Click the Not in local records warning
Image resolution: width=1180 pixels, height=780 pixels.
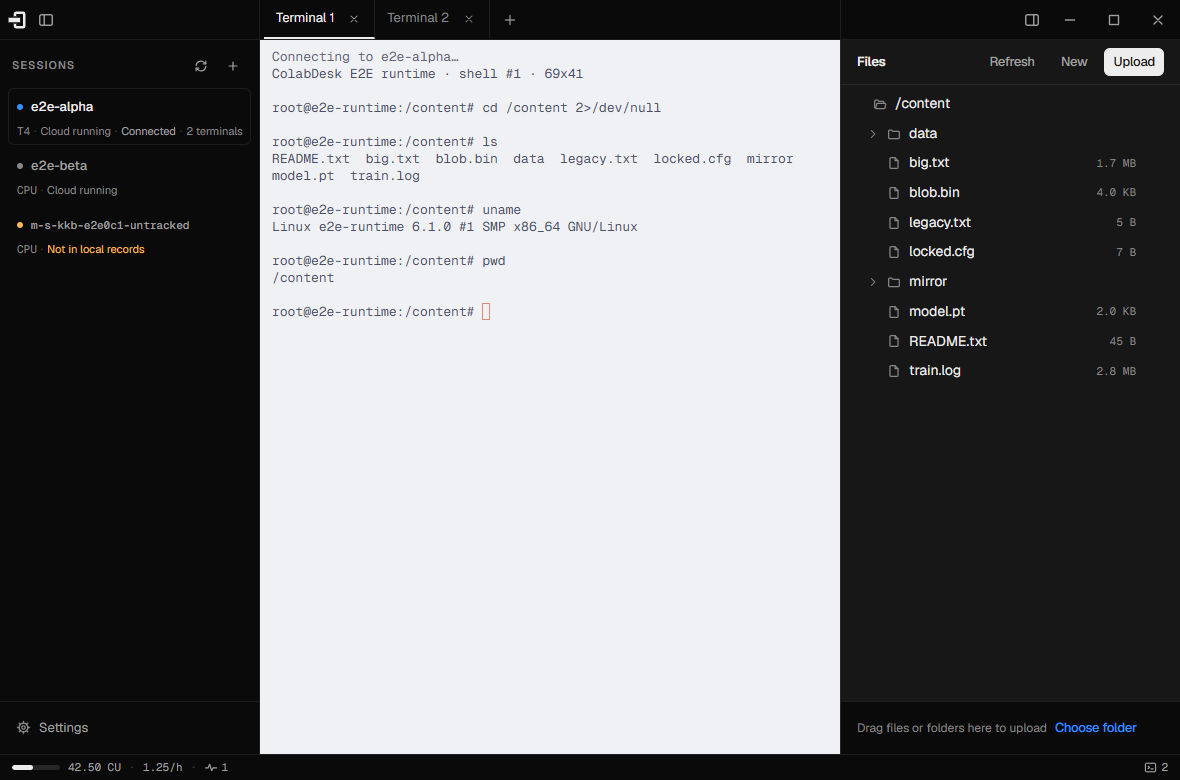click(x=96, y=249)
